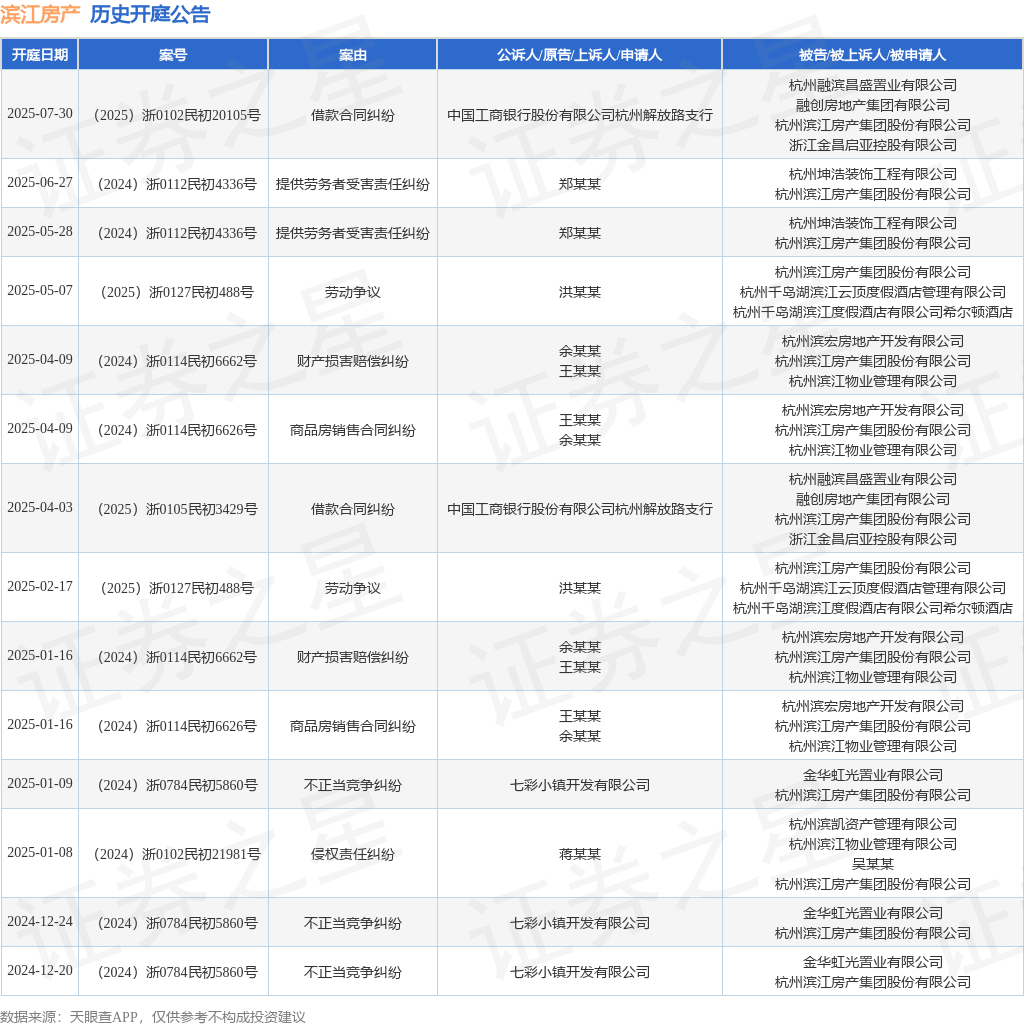Screen dimensions: 1024x1026
Task: Click case number 浙0127民初488号 in 2025-05-07 row
Action: point(177,292)
